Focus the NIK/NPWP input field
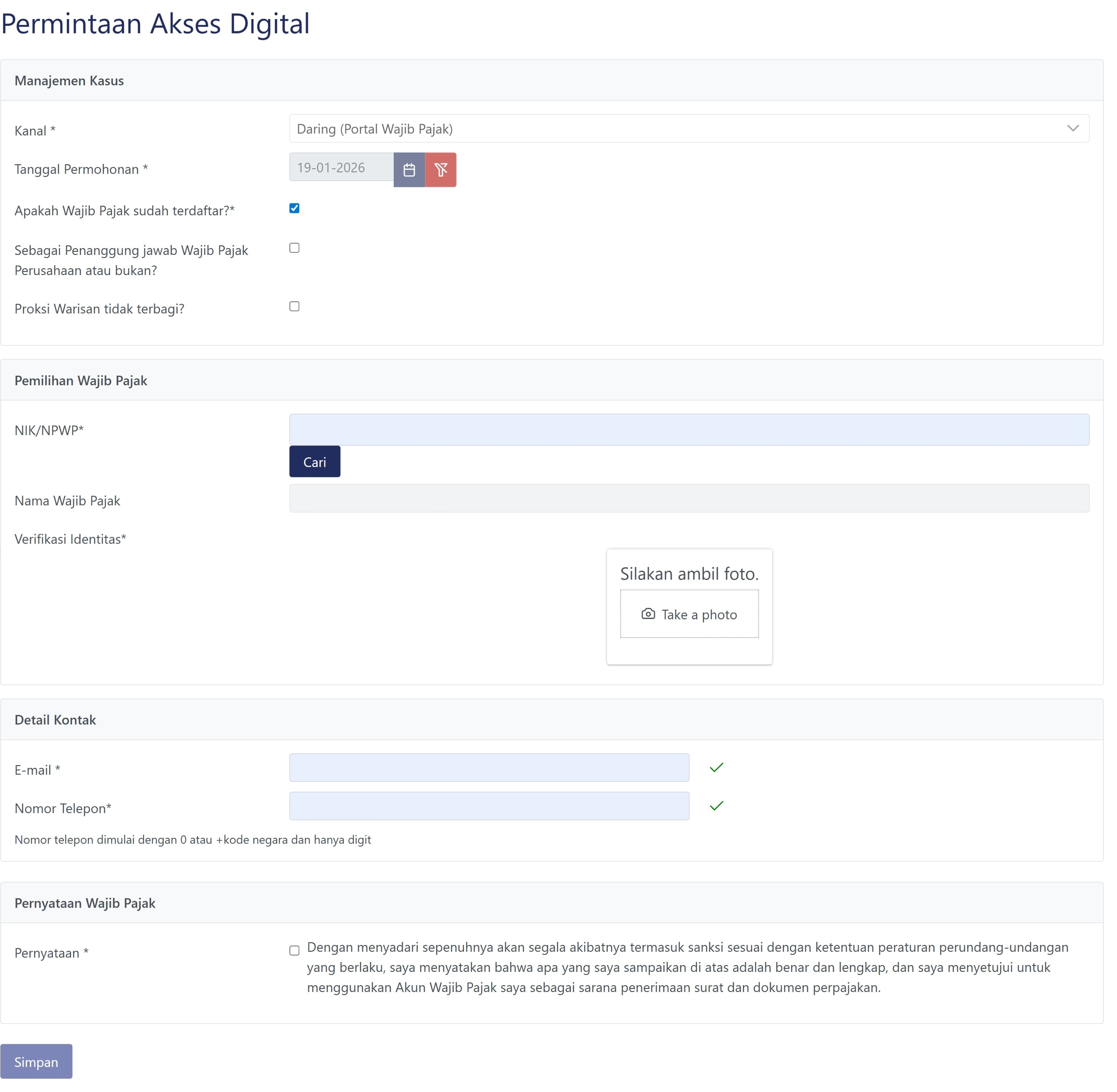Viewport: 1117px width, 1092px height. [x=689, y=430]
